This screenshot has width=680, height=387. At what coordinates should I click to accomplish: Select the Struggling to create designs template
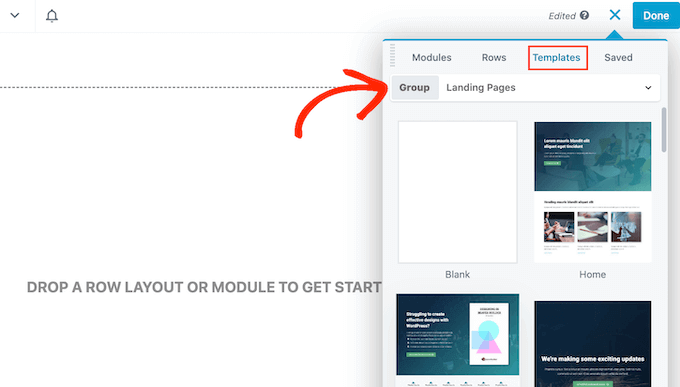(x=458, y=341)
